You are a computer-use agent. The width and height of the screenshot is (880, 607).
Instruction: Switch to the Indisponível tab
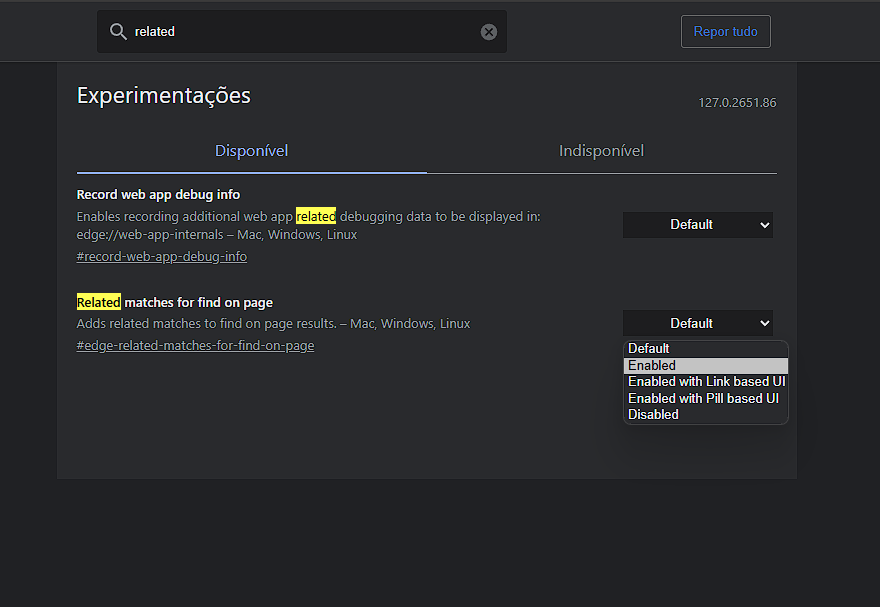click(602, 151)
